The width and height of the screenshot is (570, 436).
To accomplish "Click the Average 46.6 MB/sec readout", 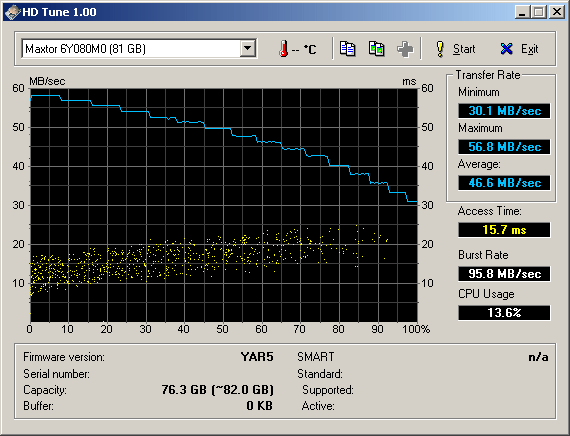I will click(x=504, y=183).
